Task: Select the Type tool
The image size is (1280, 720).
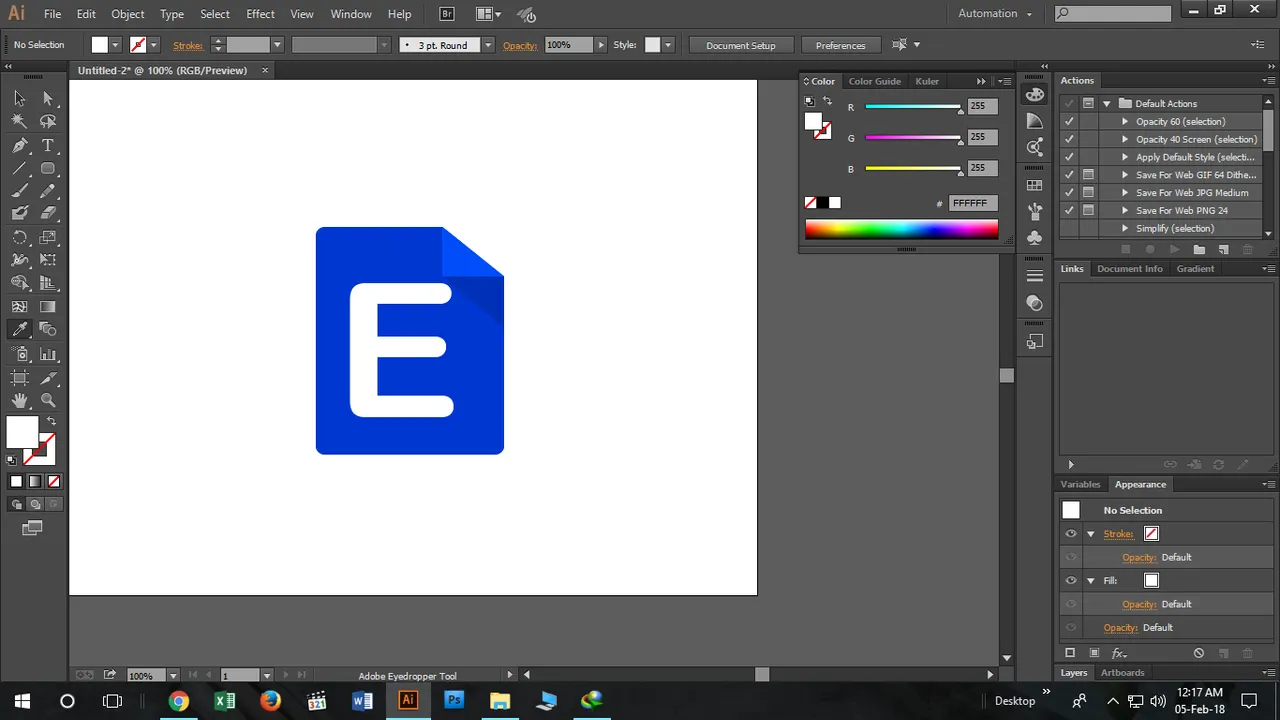Action: point(47,145)
